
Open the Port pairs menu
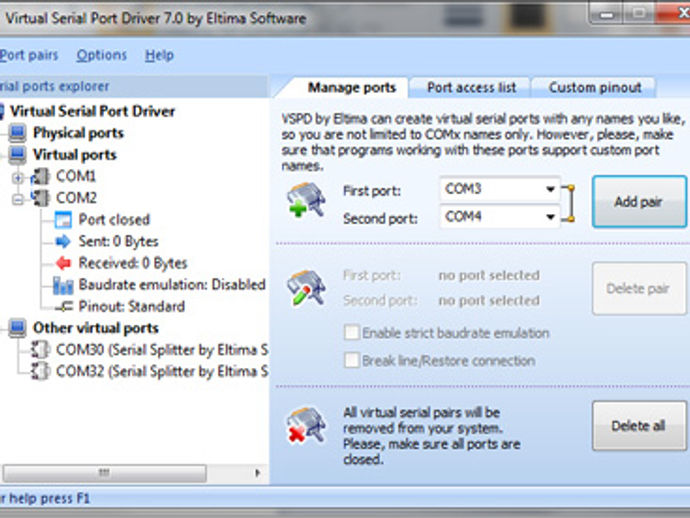coord(29,55)
